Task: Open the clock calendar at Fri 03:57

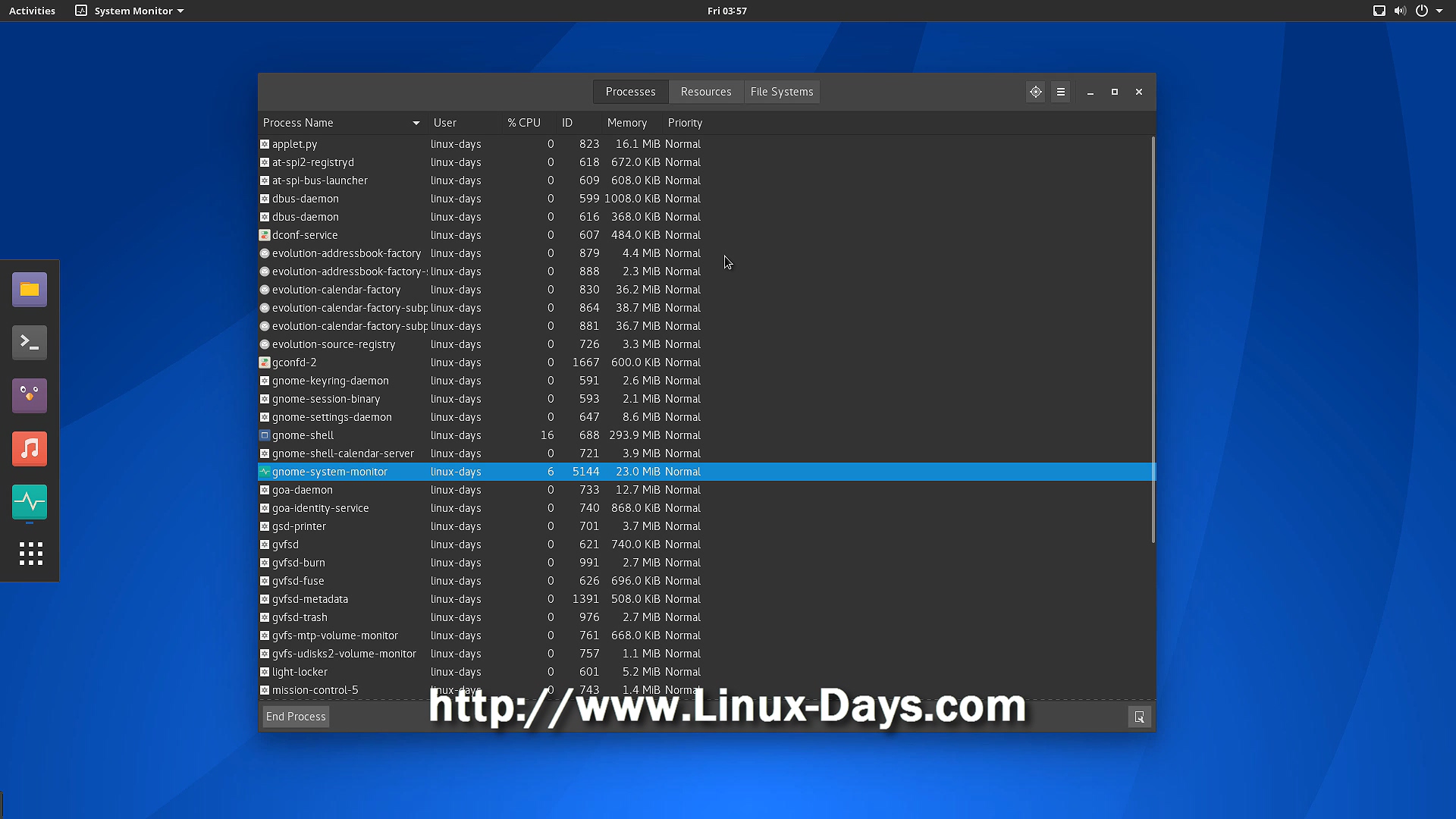Action: 726,11
